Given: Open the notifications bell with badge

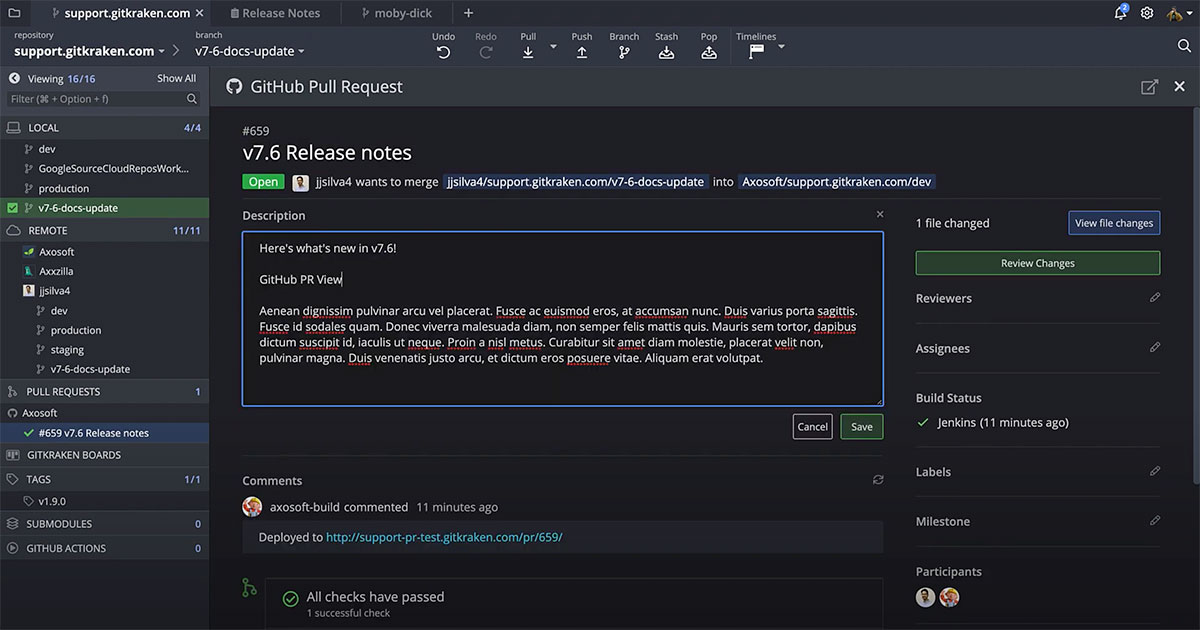Looking at the screenshot, I should tap(1119, 12).
